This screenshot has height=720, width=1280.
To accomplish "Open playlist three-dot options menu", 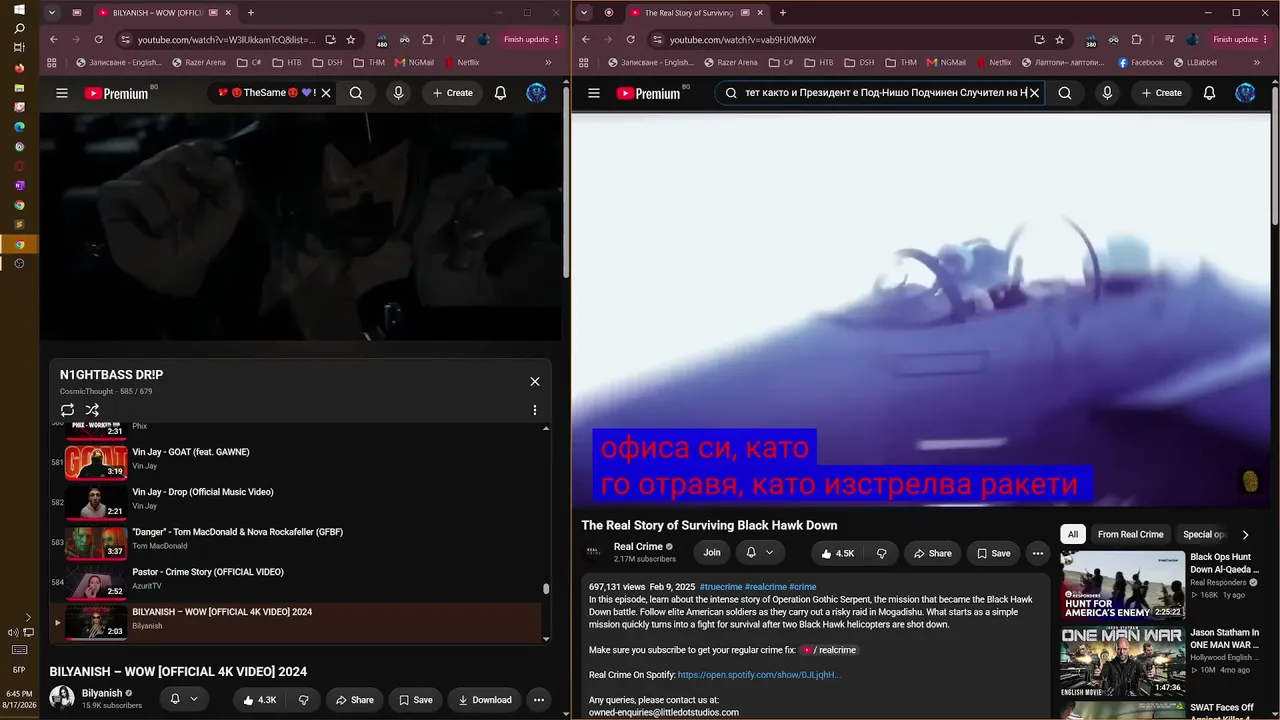I will (535, 410).
